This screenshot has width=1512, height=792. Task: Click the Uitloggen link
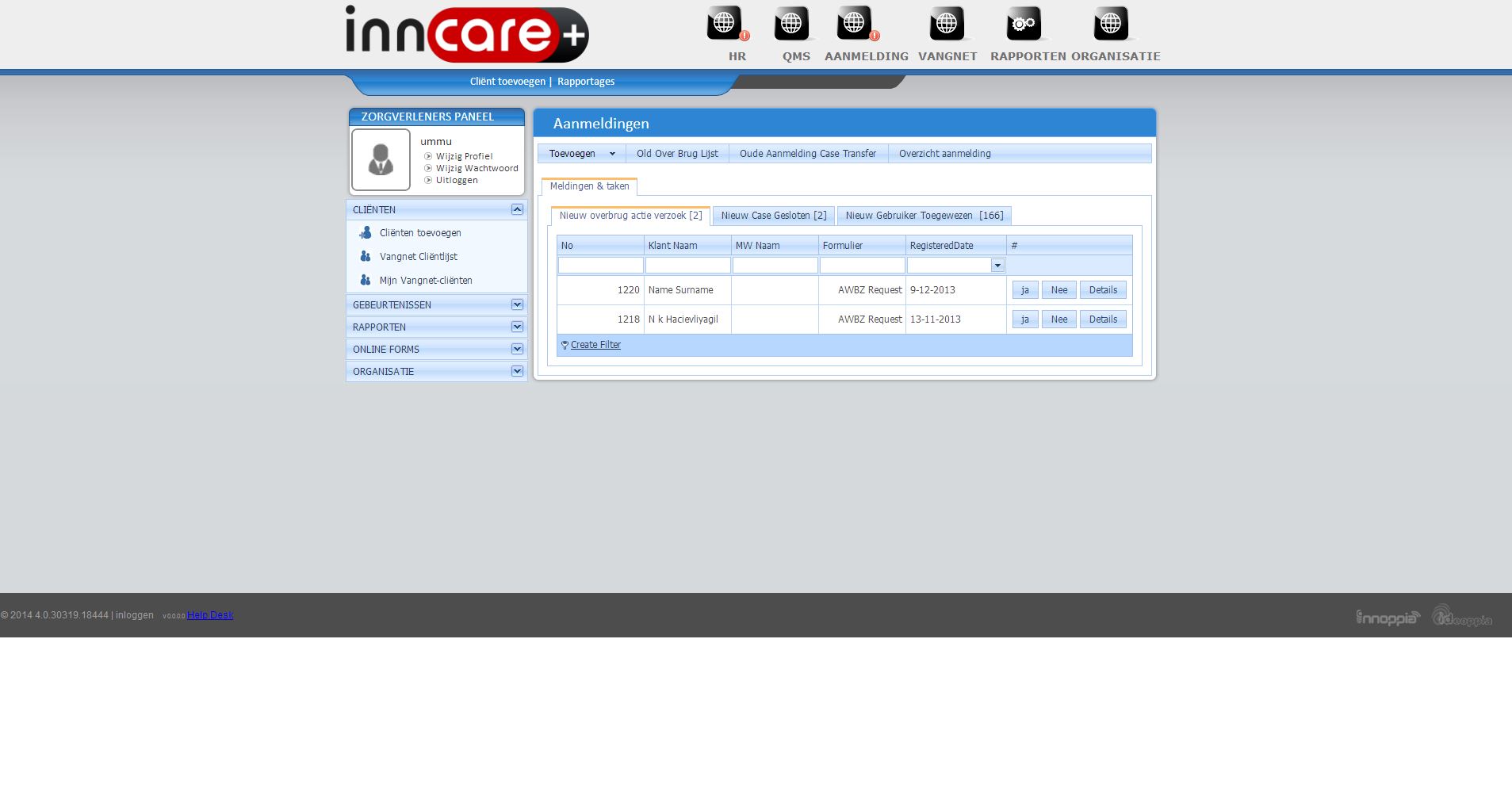pyautogui.click(x=457, y=180)
